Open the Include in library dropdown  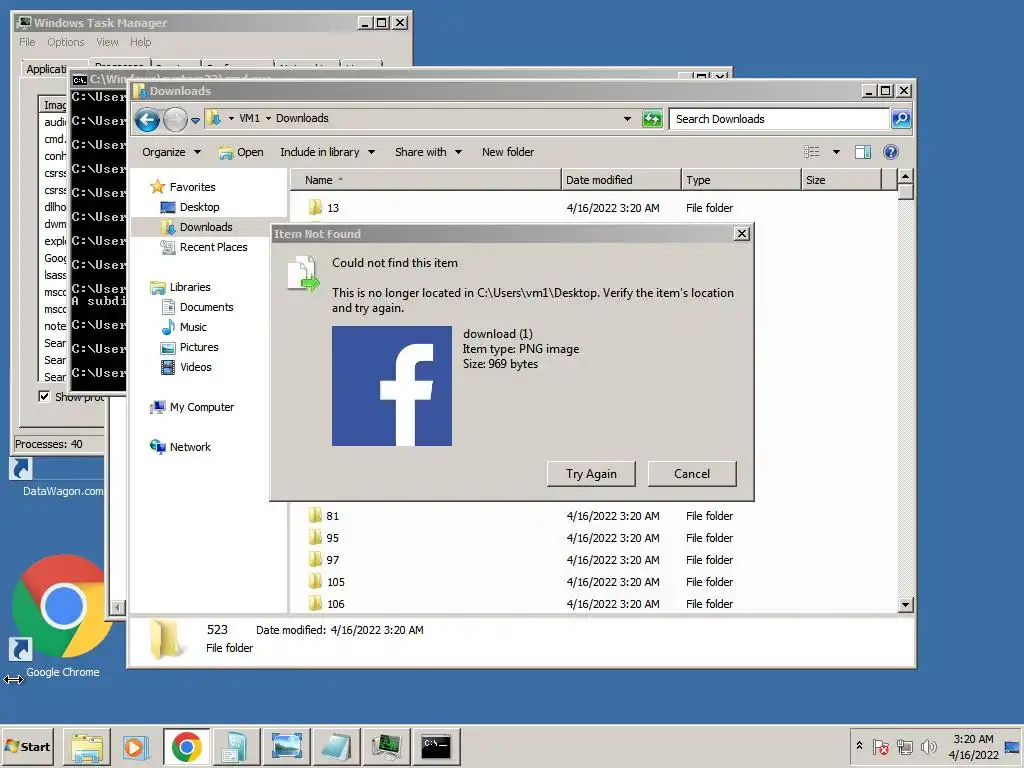click(327, 152)
